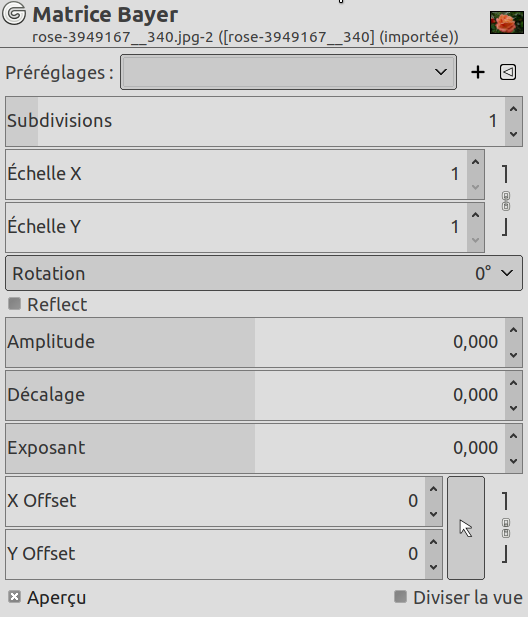Open the Préréglages dropdown
The image size is (528, 617).
pyautogui.click(x=288, y=72)
